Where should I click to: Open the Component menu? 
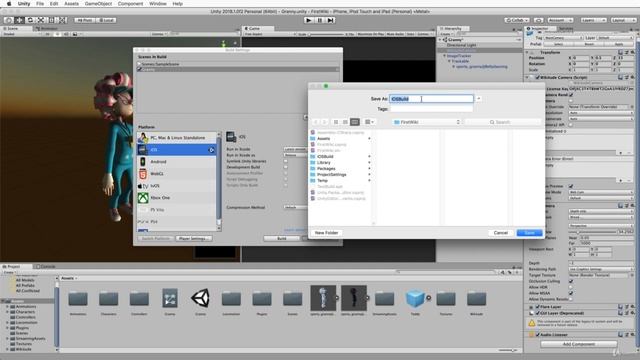[x=131, y=4]
